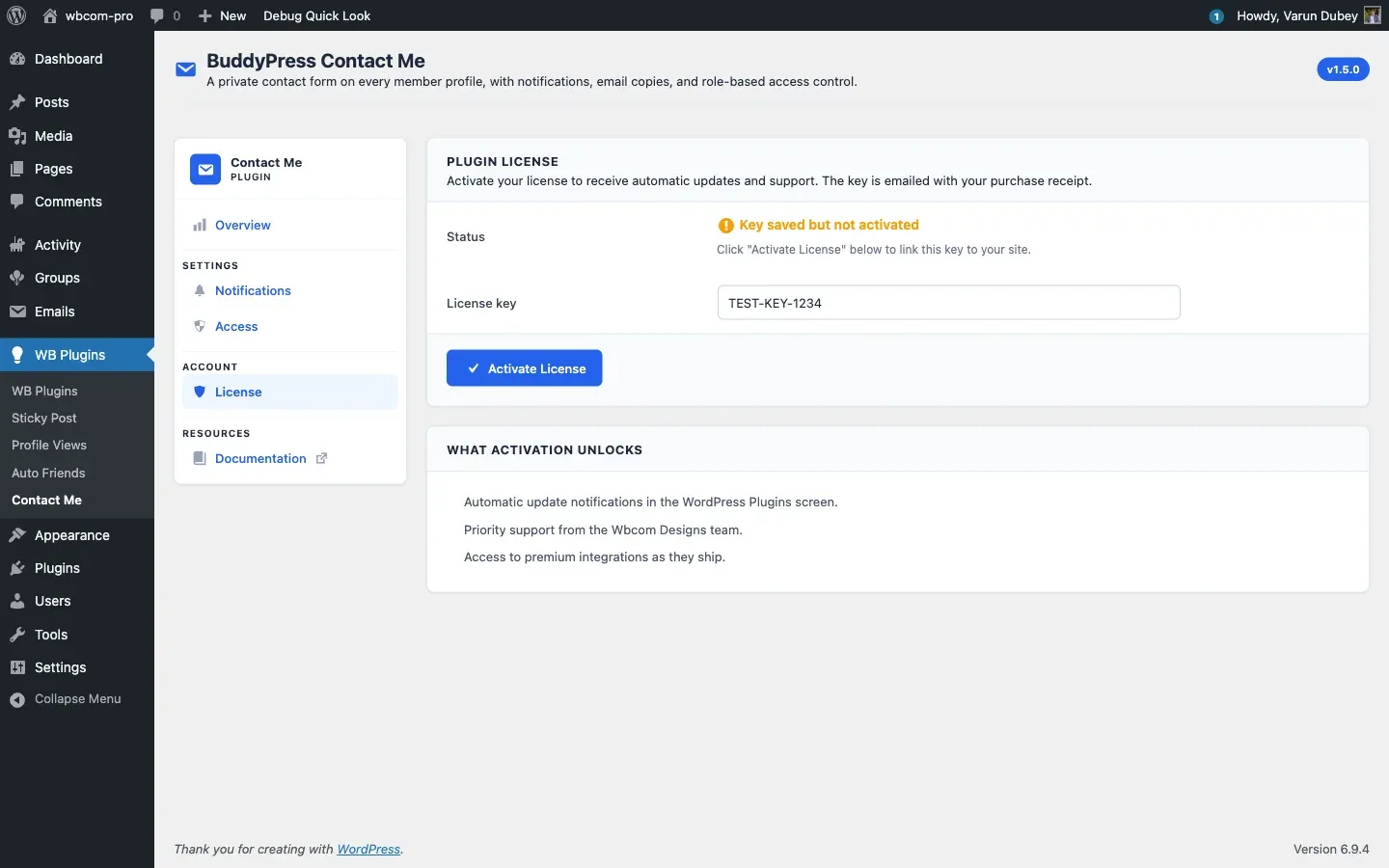Viewport: 1389px width, 868px height.
Task: Open the wbcom-pro site home icon
Action: click(50, 15)
